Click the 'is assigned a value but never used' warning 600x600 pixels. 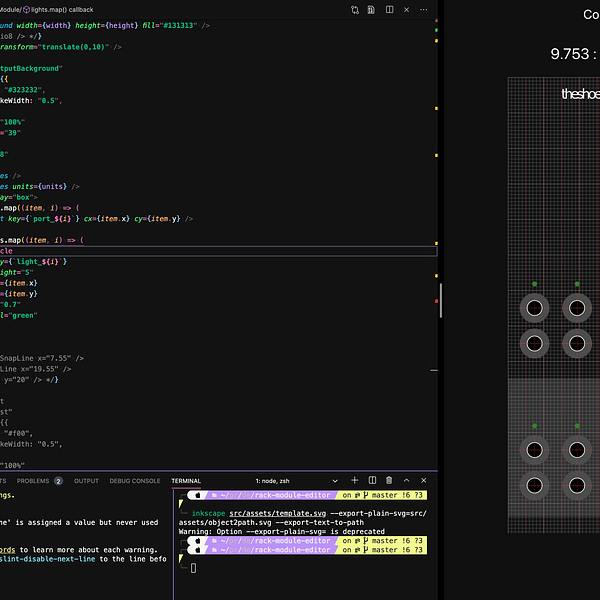tap(87, 522)
